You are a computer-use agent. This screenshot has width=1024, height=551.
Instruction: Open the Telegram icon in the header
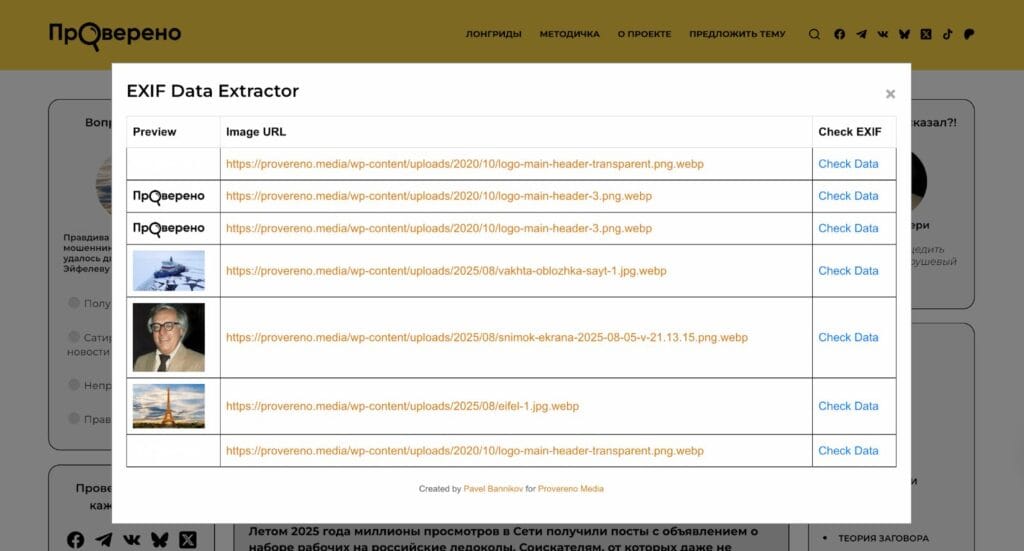[x=861, y=34]
